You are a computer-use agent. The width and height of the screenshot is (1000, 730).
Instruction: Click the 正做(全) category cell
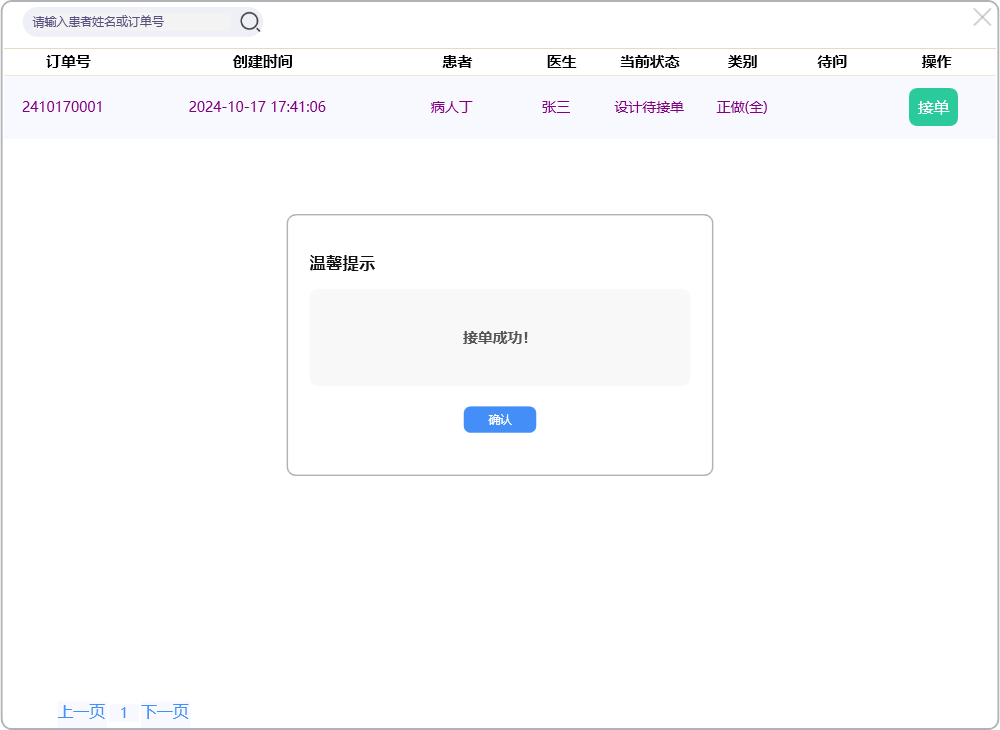click(x=742, y=107)
